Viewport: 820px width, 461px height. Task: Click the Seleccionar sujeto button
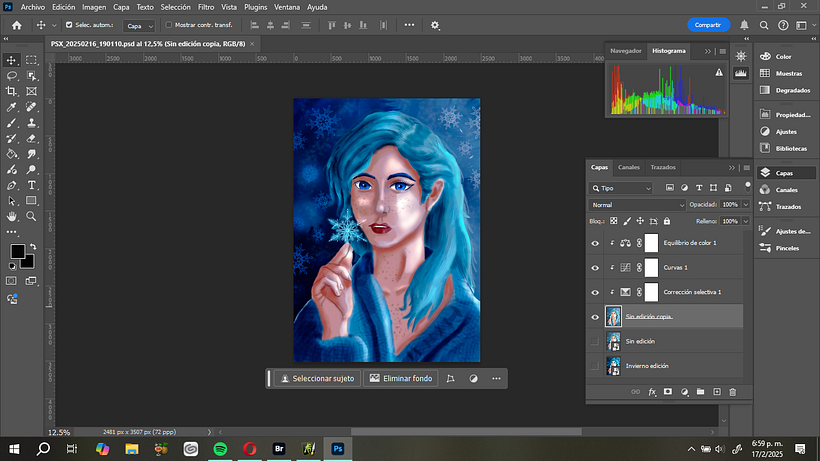(x=317, y=379)
